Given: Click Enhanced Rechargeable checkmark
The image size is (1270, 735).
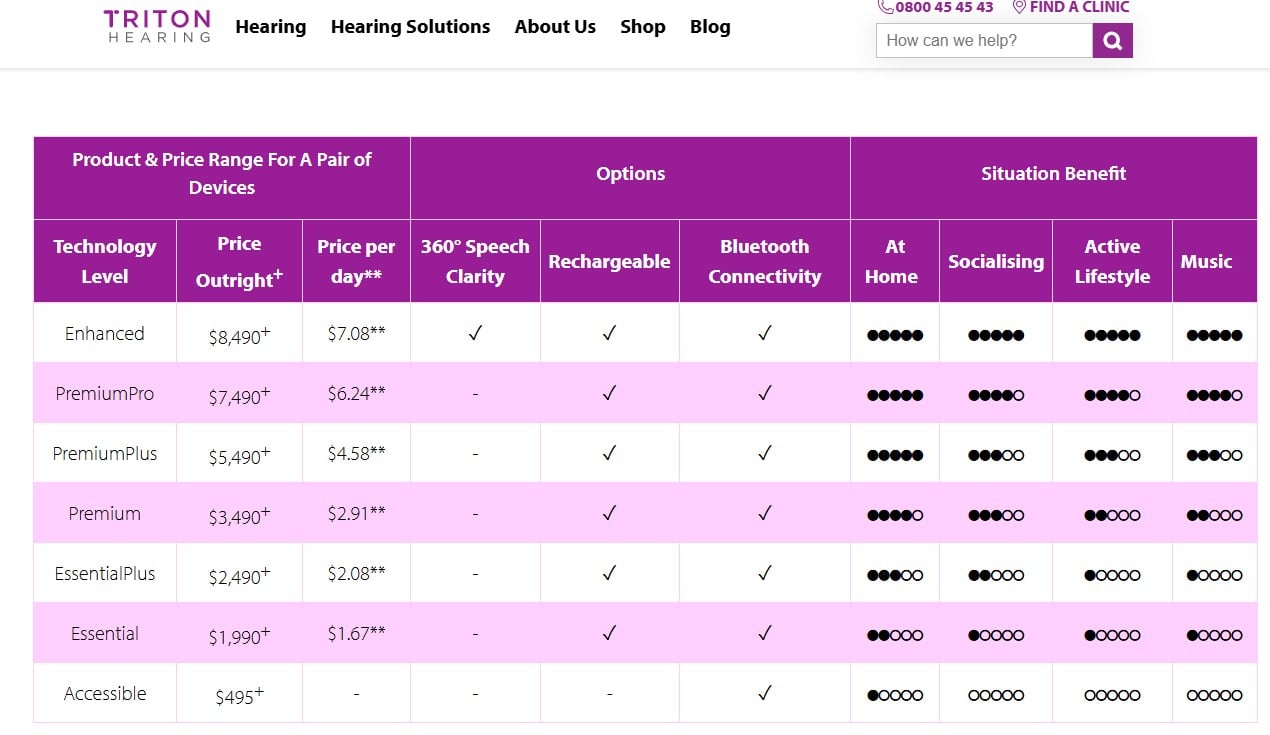Looking at the screenshot, I should 609,333.
